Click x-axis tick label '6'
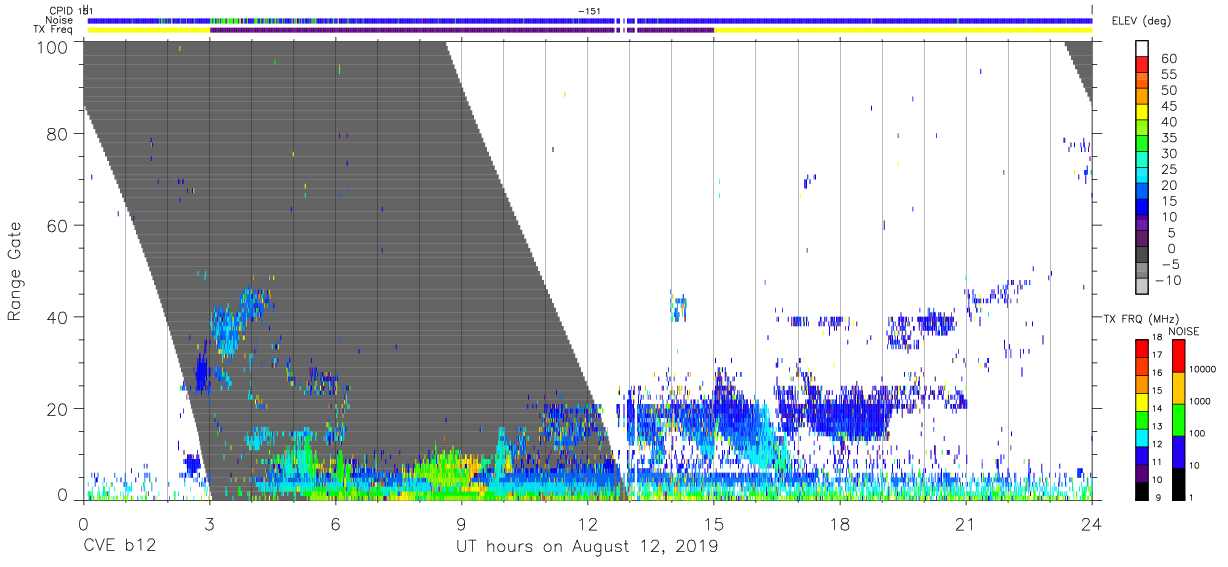This screenshot has width=1228, height=567. (x=335, y=524)
